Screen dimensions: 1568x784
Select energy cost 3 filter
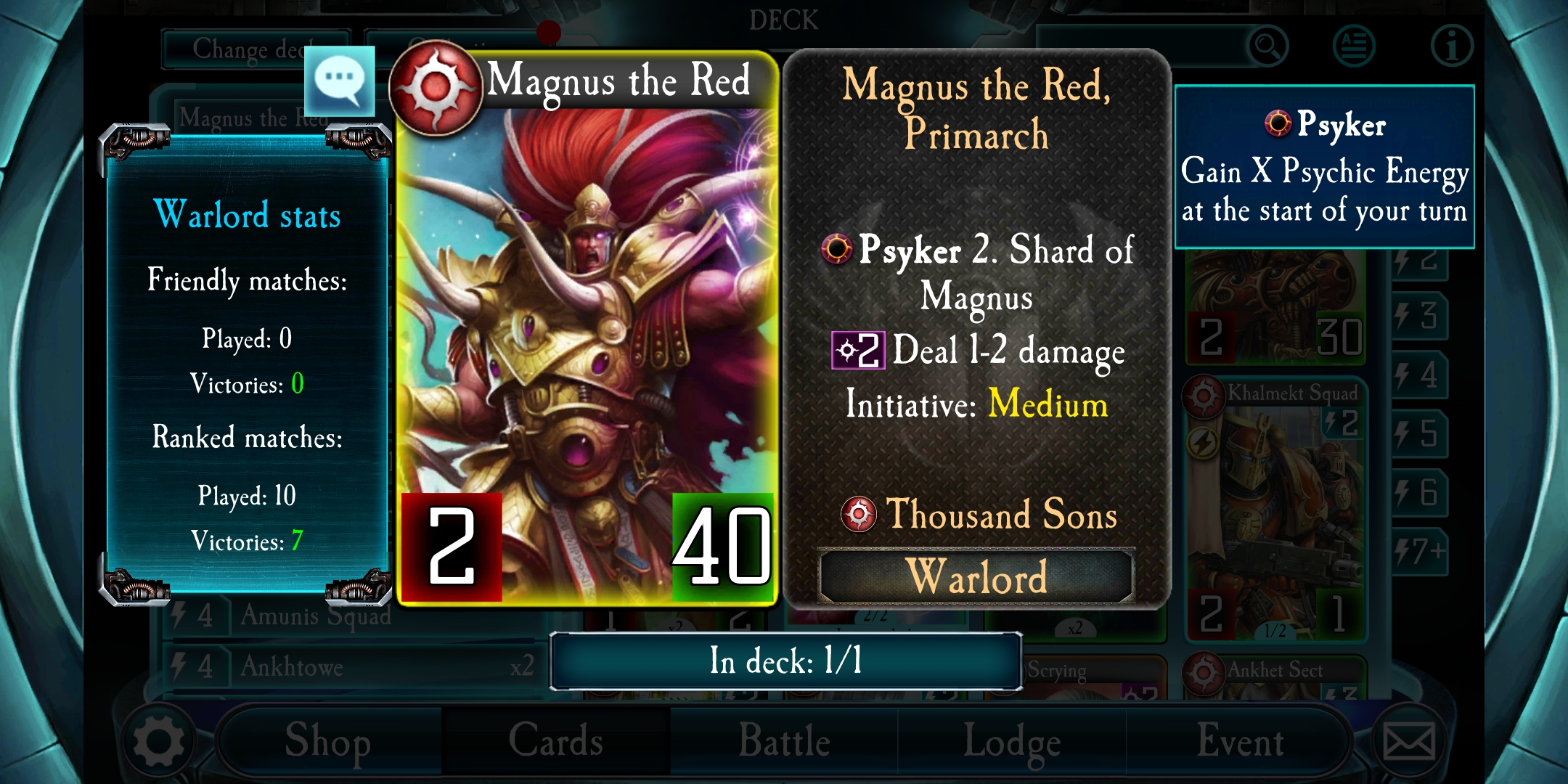(1419, 317)
